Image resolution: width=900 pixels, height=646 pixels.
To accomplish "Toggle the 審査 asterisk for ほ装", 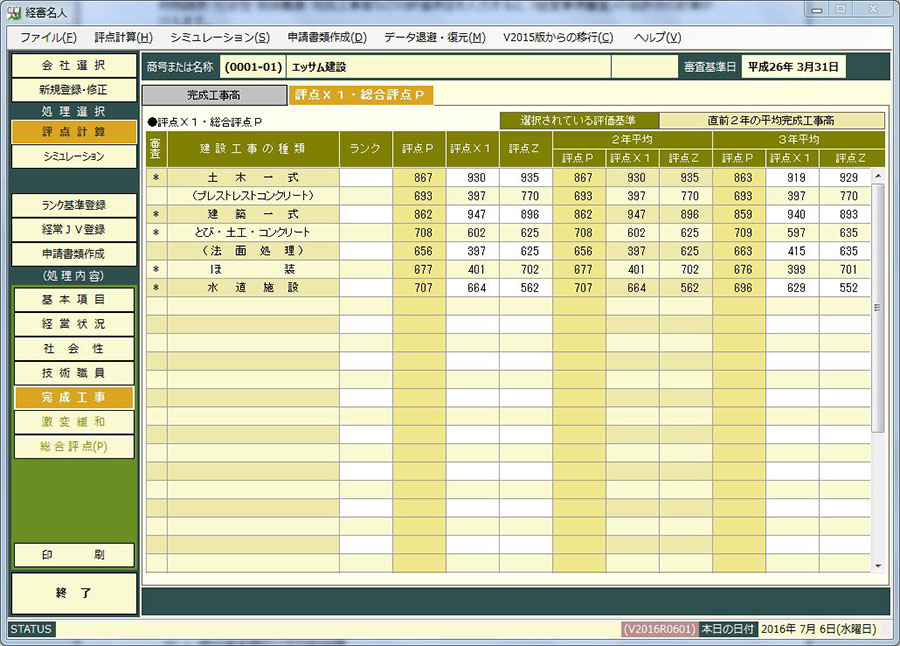I will (156, 270).
